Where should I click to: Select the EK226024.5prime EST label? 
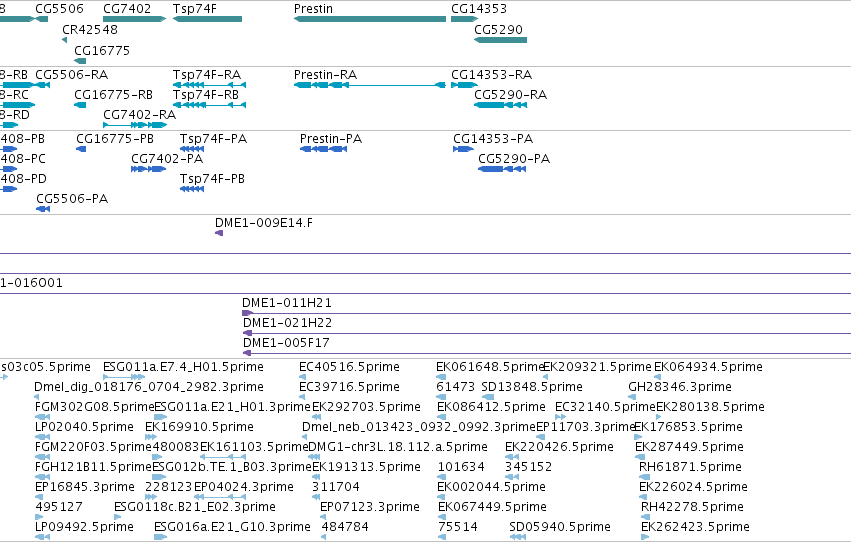coord(694,487)
